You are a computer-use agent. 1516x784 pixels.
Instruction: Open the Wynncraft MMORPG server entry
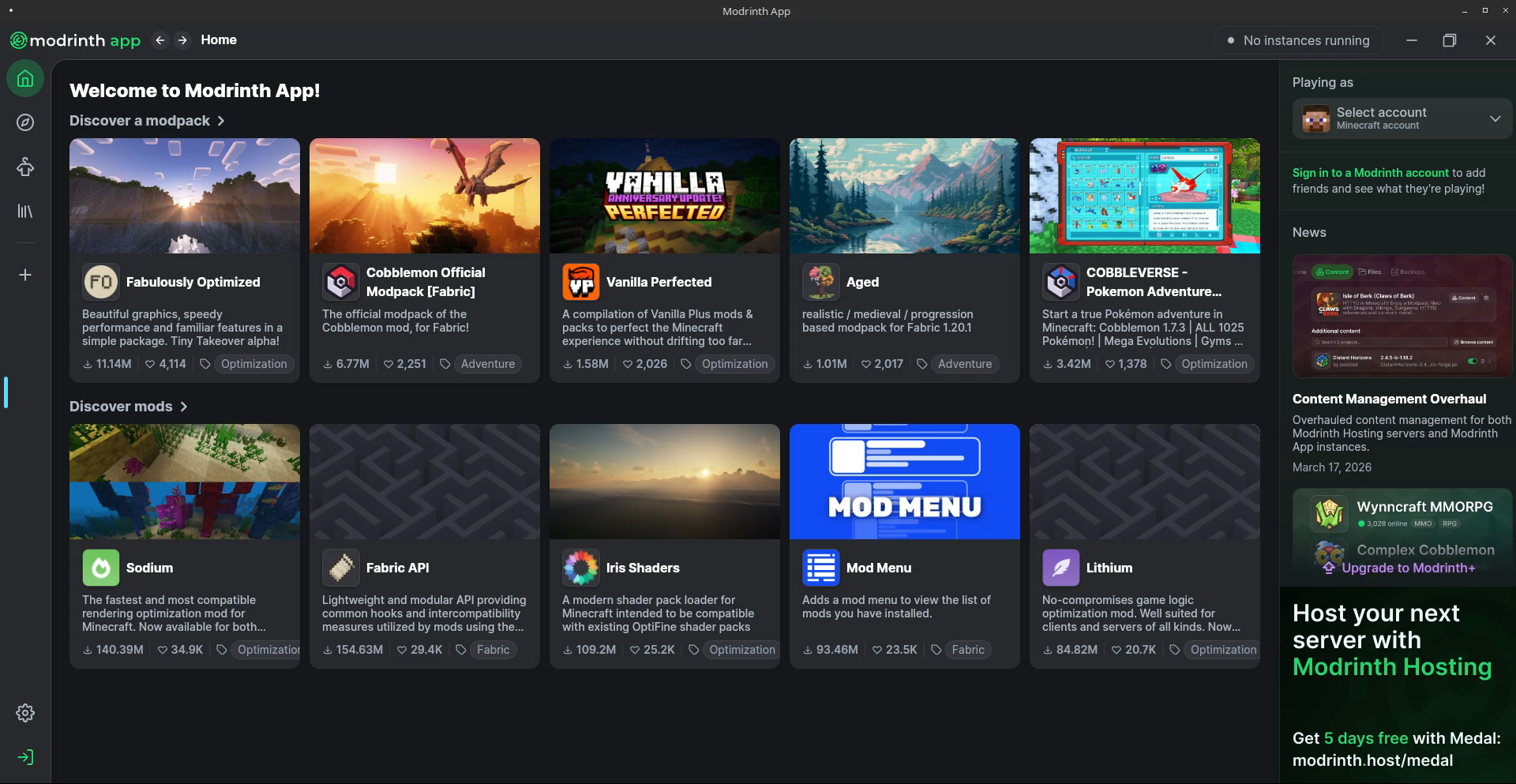pyautogui.click(x=1424, y=507)
